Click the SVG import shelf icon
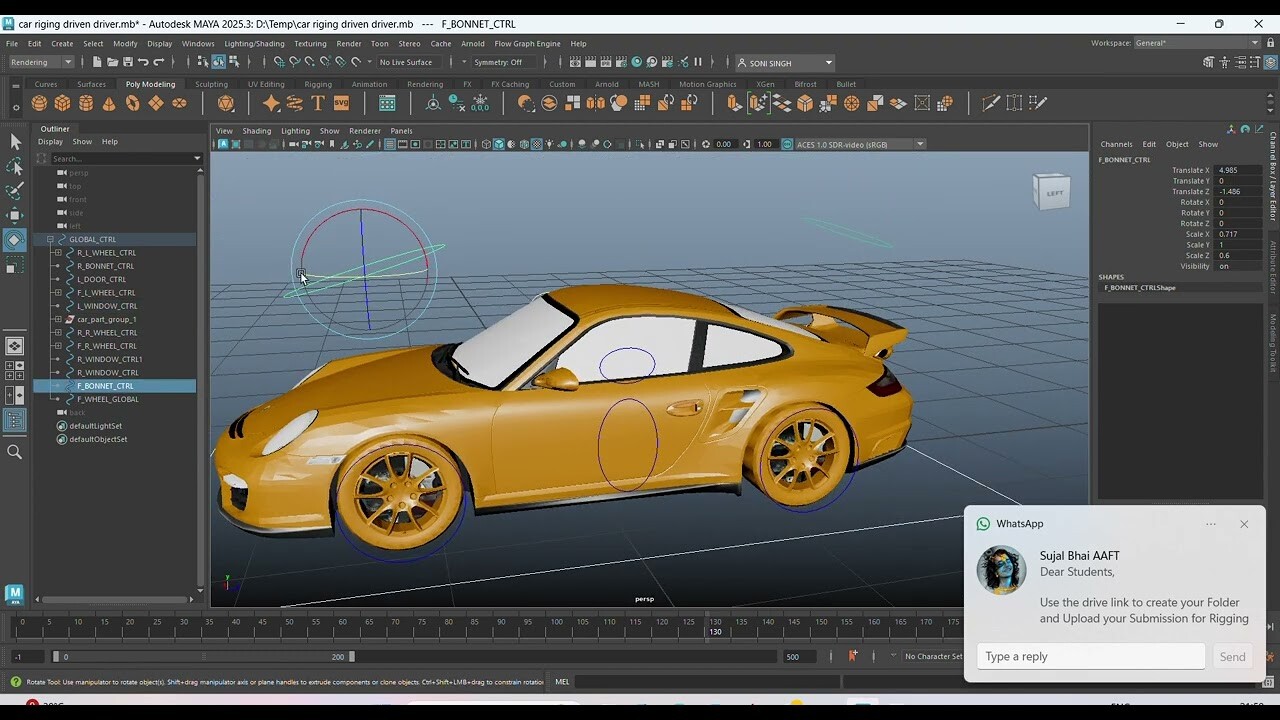The image size is (1280, 720). click(341, 103)
